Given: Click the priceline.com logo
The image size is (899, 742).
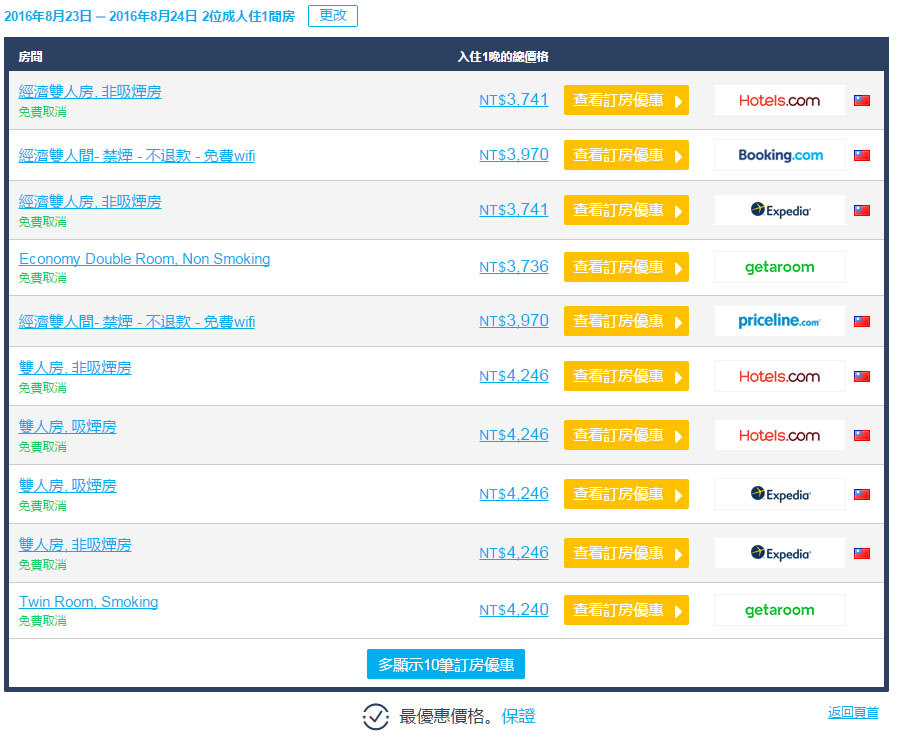Looking at the screenshot, I should click(779, 321).
